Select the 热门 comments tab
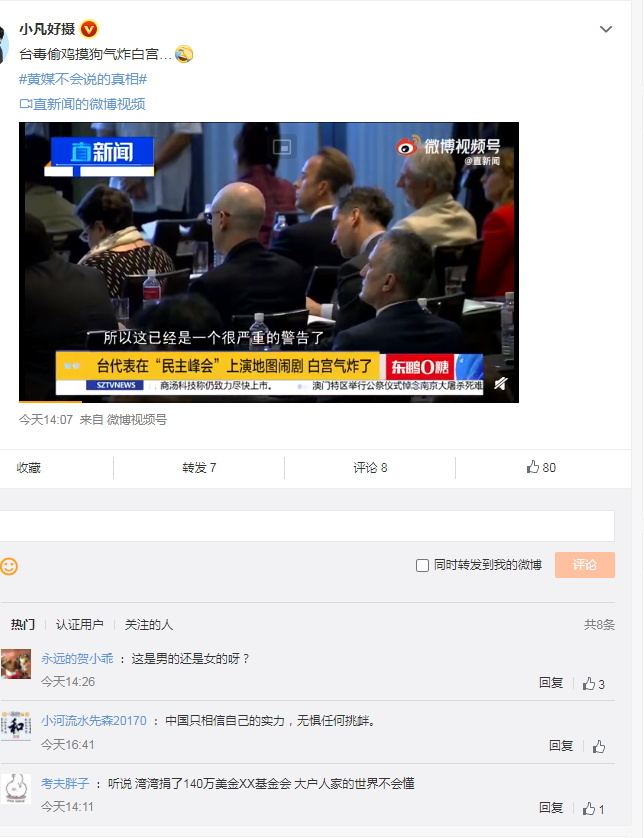This screenshot has width=644, height=838. [x=23, y=624]
